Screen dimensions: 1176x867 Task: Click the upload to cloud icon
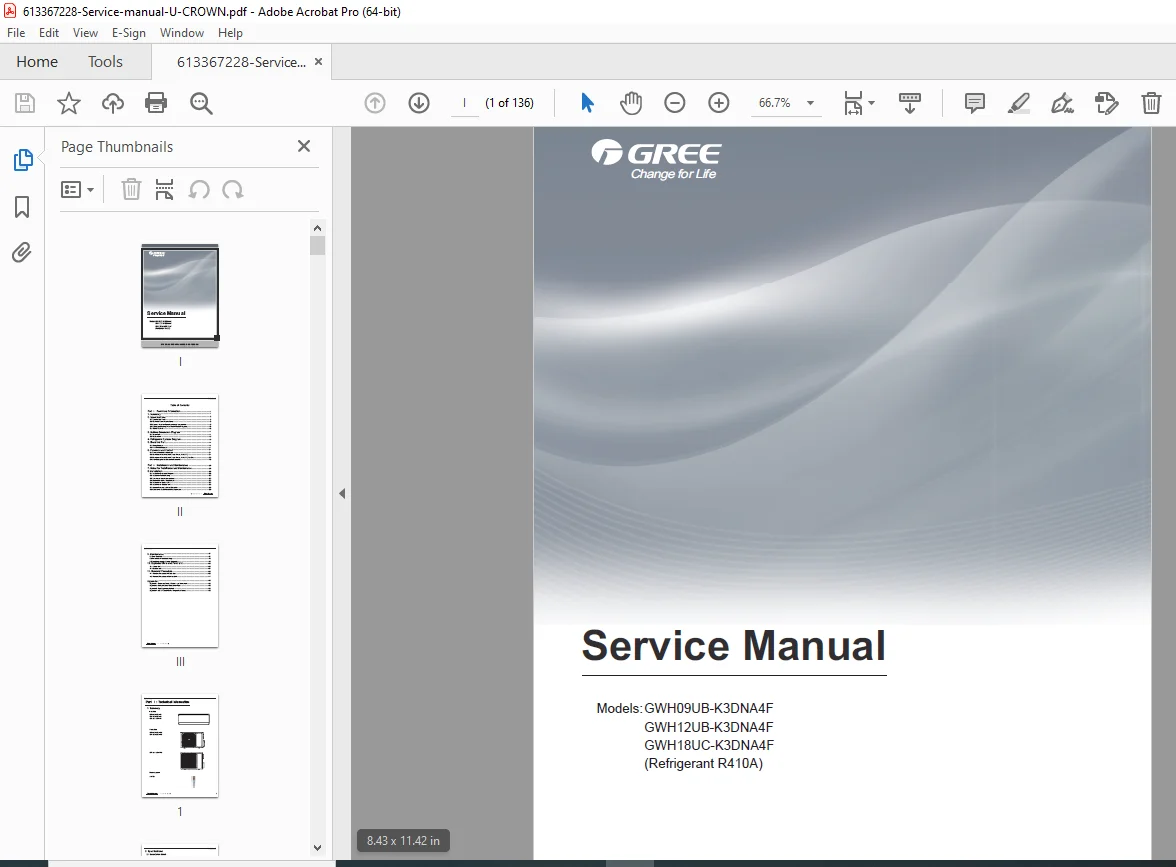(x=112, y=103)
